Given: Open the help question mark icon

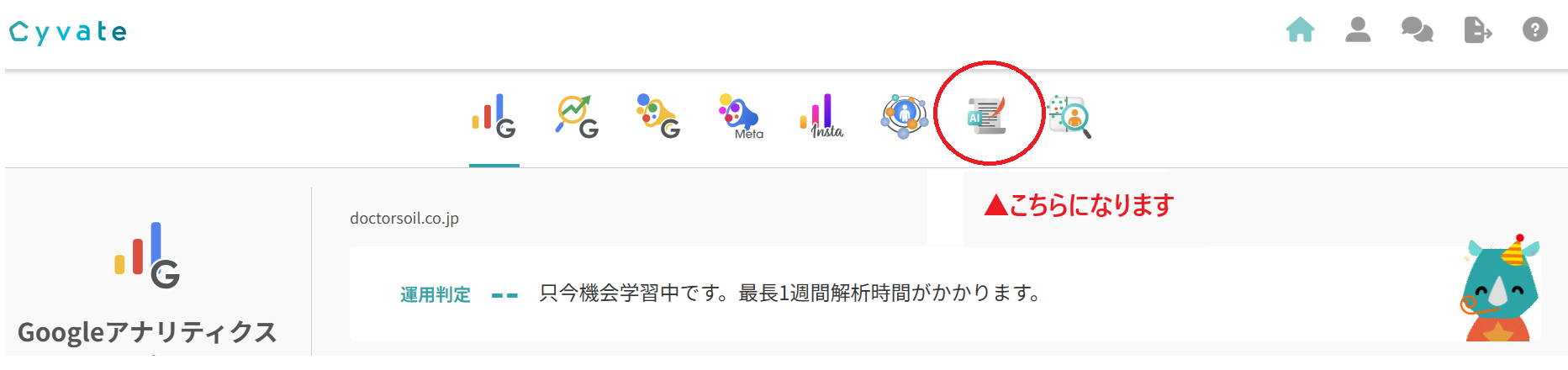Looking at the screenshot, I should point(1535,30).
